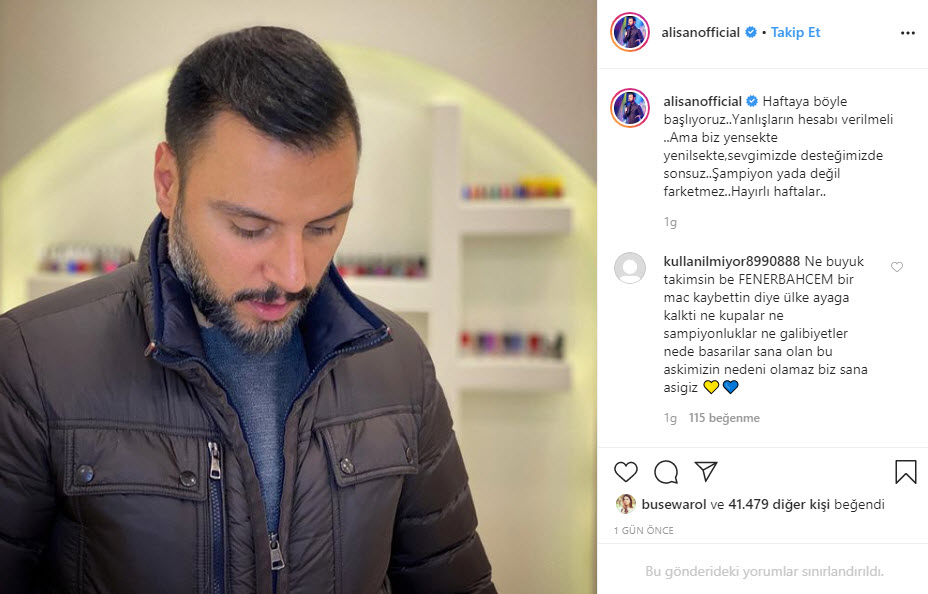Click the post photo of man
928x594 pixels.
(x=298, y=297)
